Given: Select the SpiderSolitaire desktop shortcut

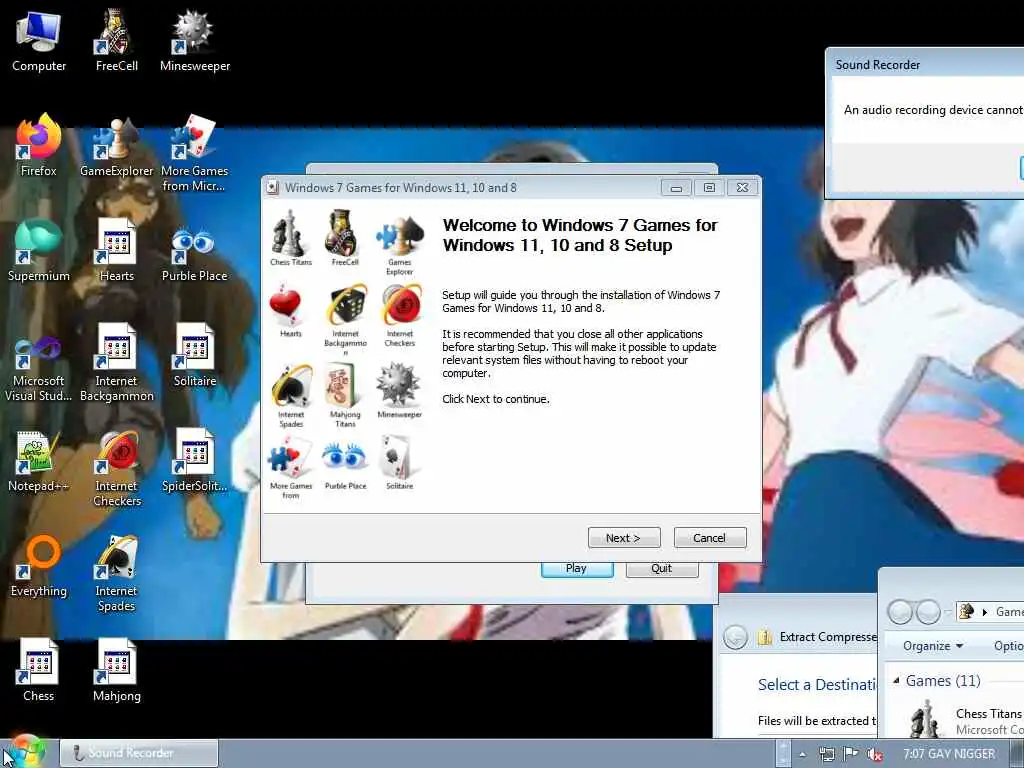Looking at the screenshot, I should pyautogui.click(x=195, y=462).
